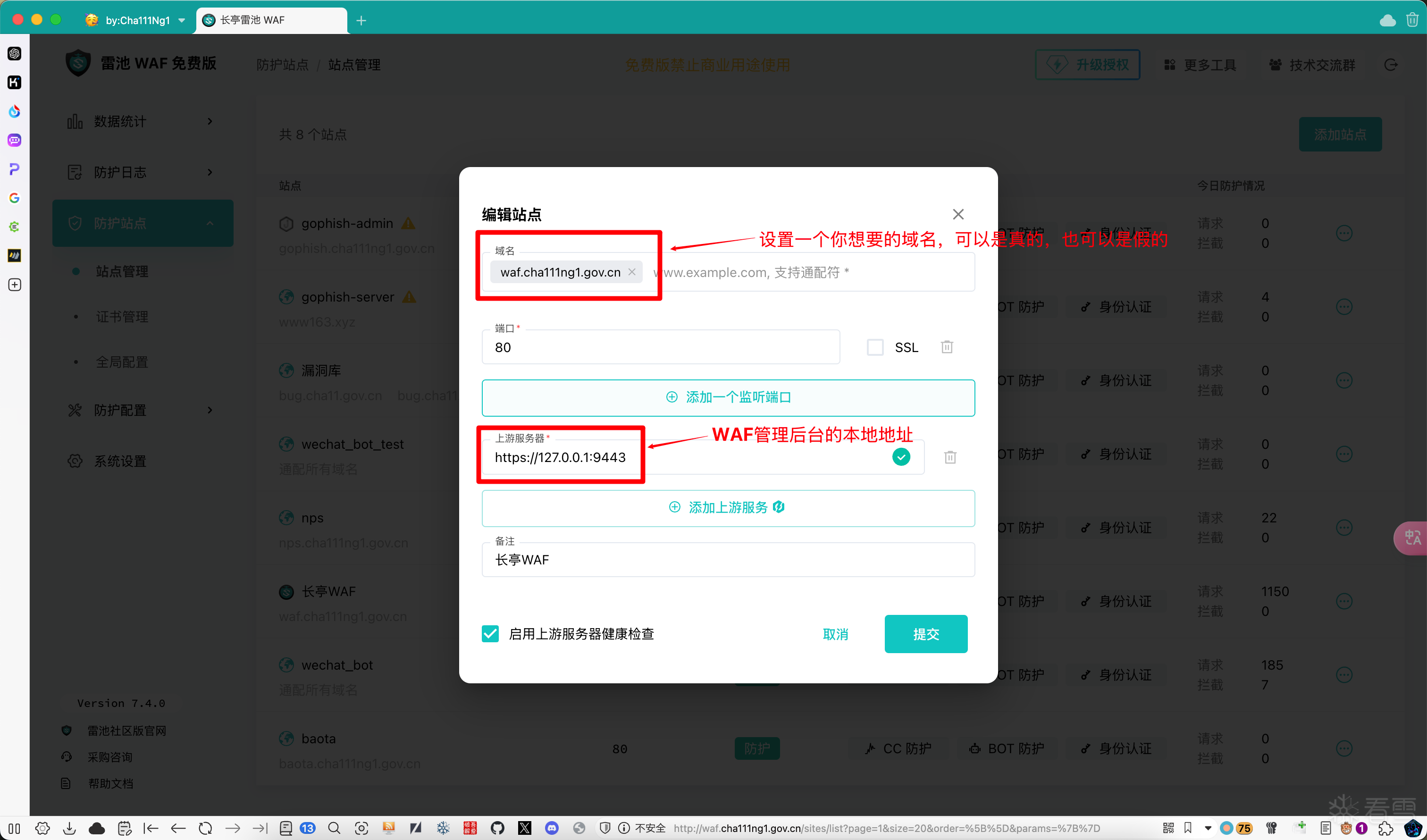Edit the 备注 field containing 长亭WAF
The image size is (1427, 840).
click(x=728, y=560)
